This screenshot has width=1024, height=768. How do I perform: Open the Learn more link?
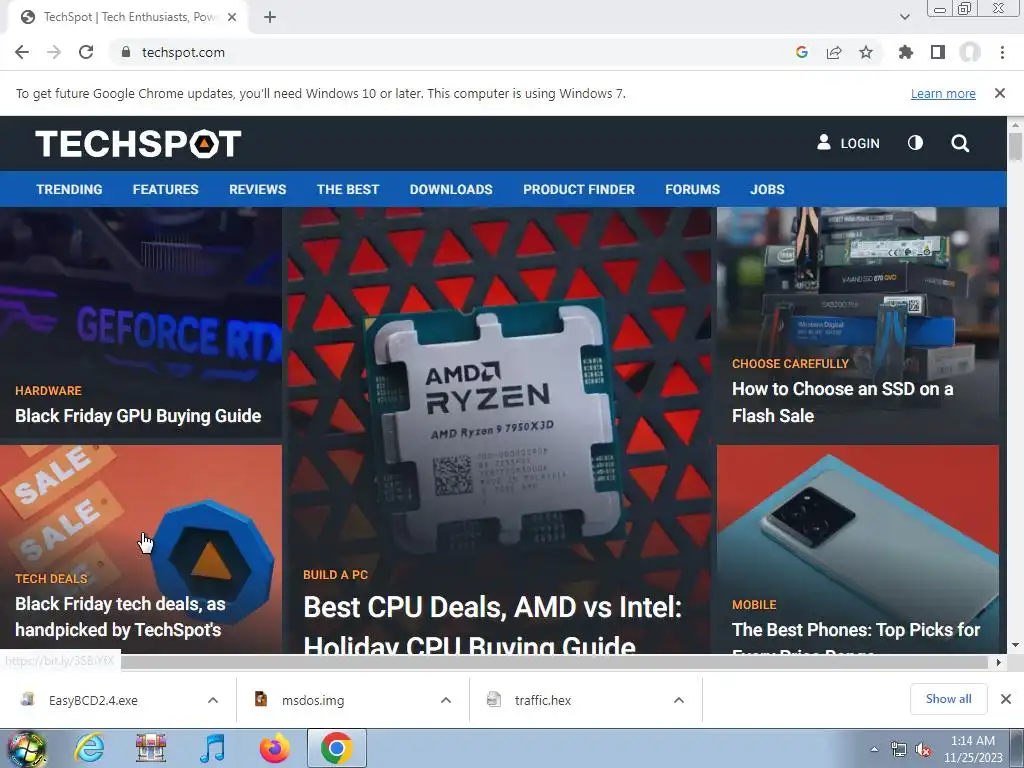(943, 93)
